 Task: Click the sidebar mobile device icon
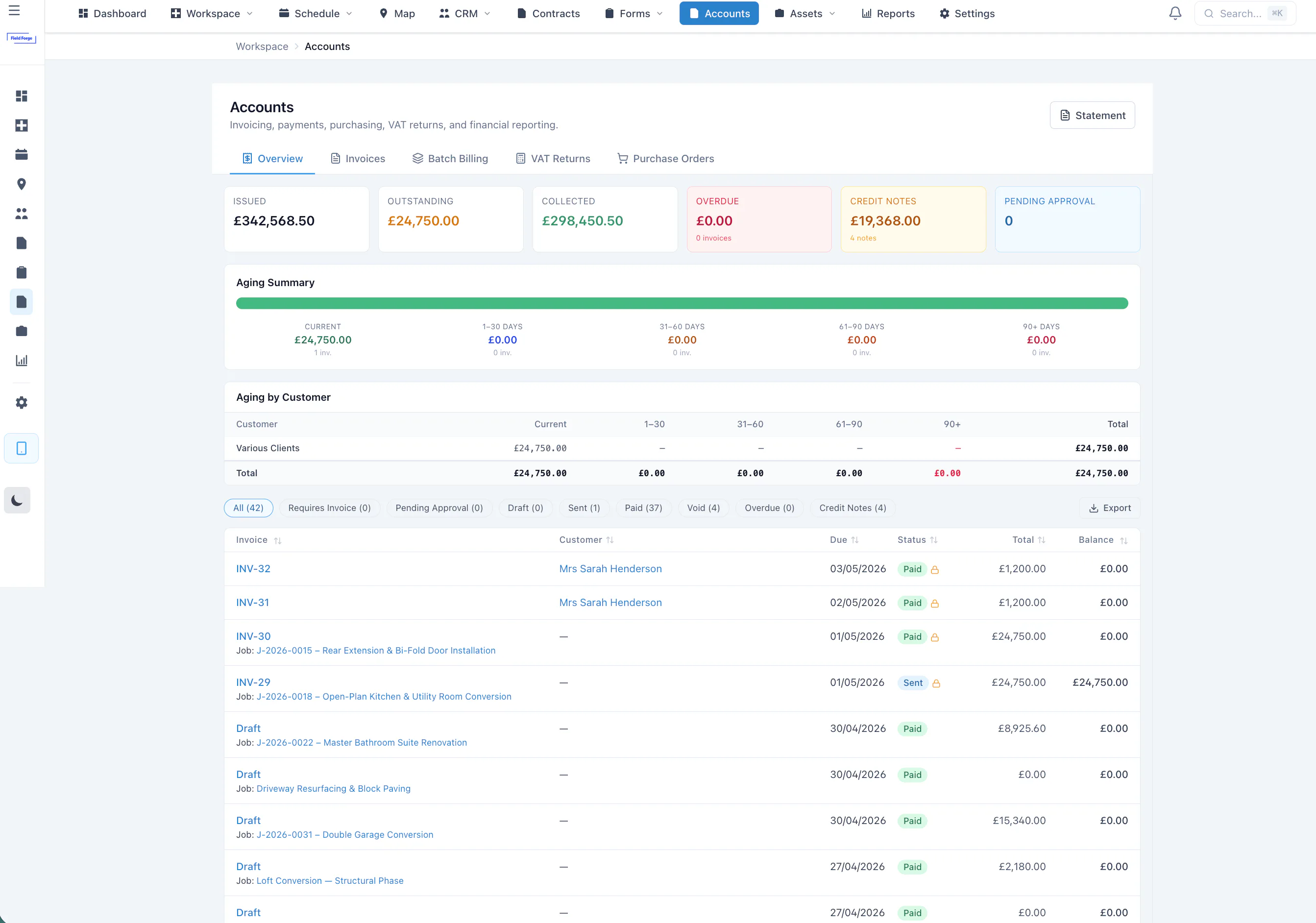[x=21, y=448]
